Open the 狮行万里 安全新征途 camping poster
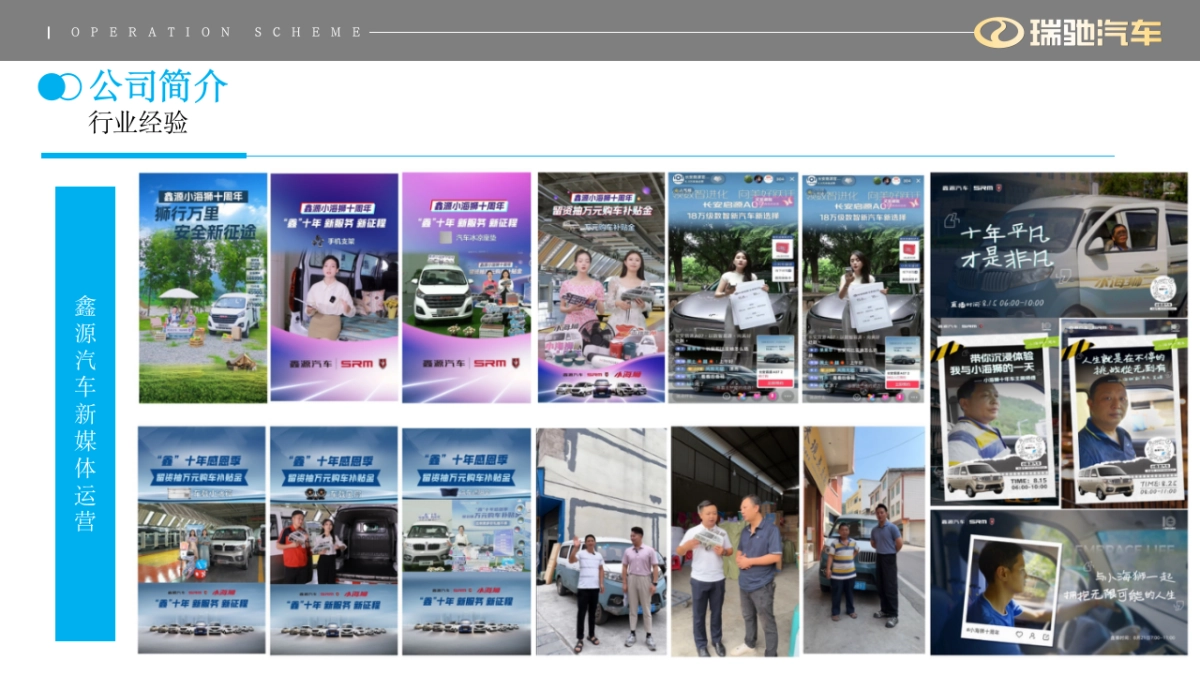1200x675 pixels. (x=203, y=288)
